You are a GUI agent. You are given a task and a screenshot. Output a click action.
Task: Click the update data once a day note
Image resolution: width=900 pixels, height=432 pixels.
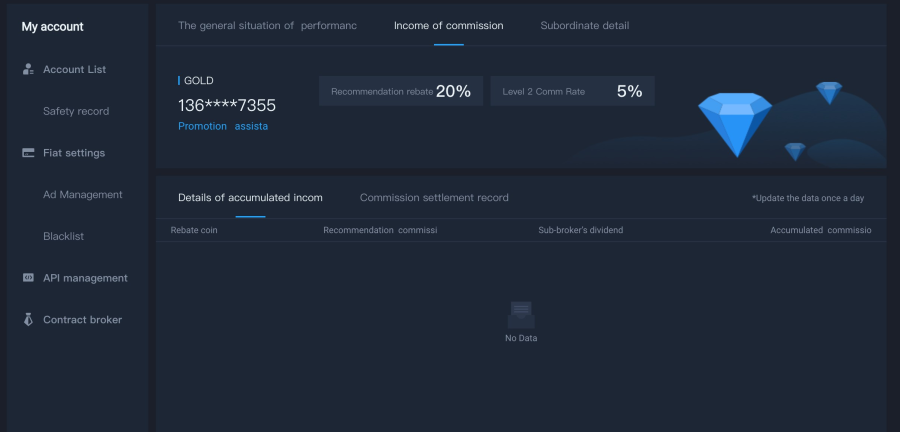[808, 198]
